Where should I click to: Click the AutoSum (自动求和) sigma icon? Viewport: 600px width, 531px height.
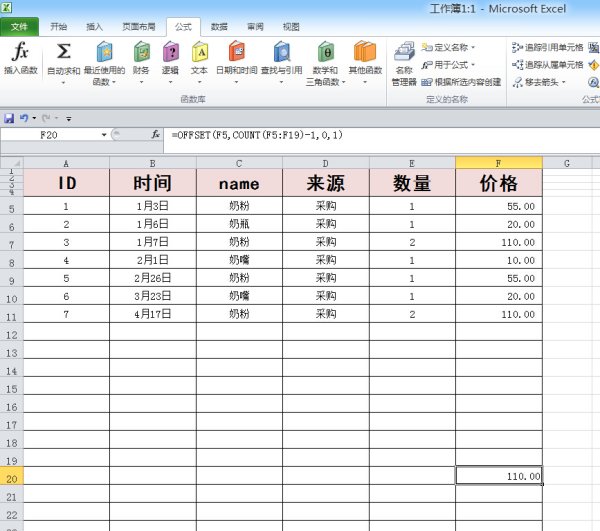63,53
